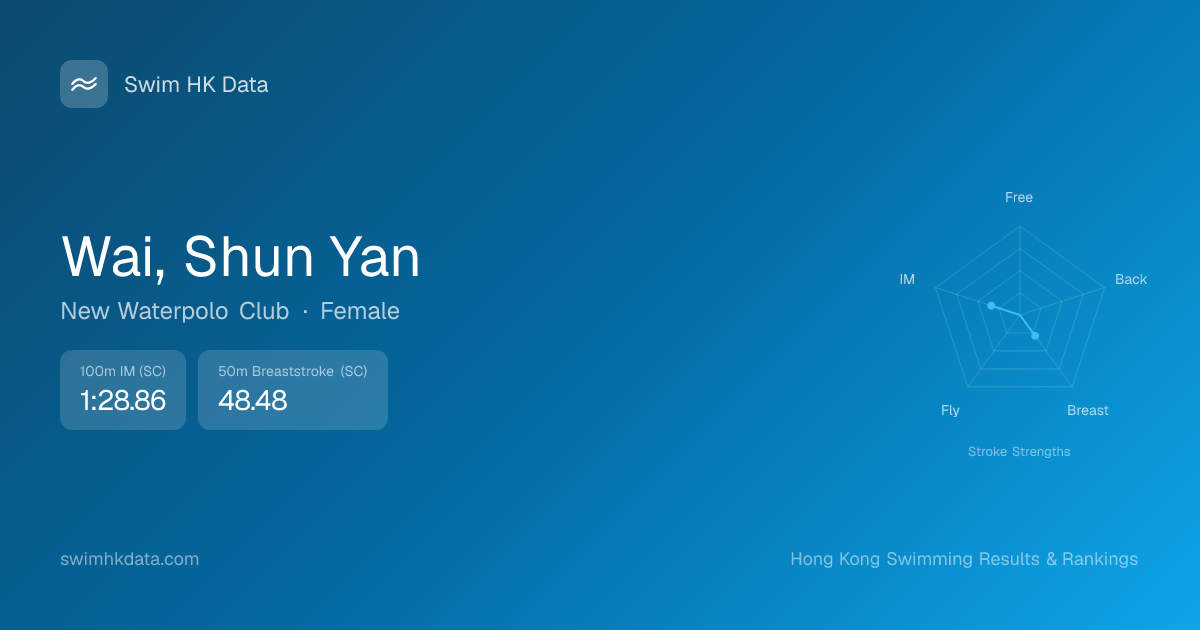Click the Swim HK Data wave logo icon
Image resolution: width=1200 pixels, height=630 pixels.
[84, 84]
